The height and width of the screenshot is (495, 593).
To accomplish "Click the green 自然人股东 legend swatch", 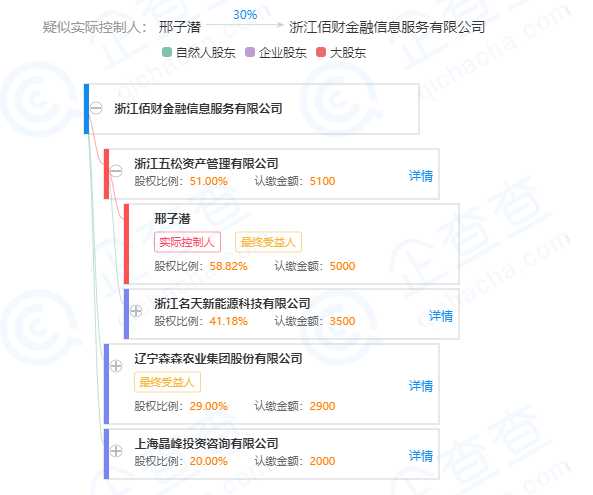I will [167, 52].
